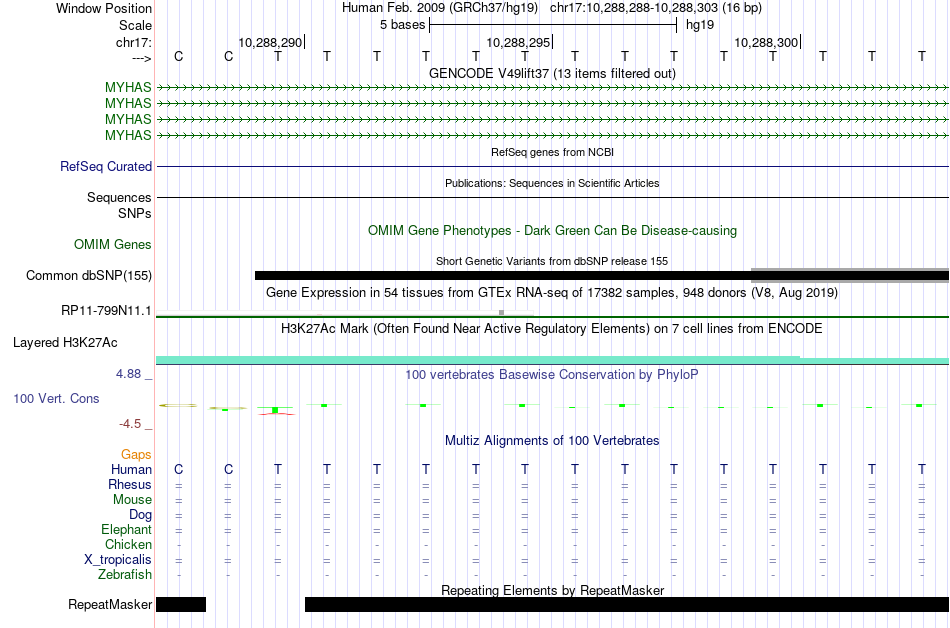The height and width of the screenshot is (628, 950).
Task: Open RefSeq genes from NCBI title
Action: (552, 152)
